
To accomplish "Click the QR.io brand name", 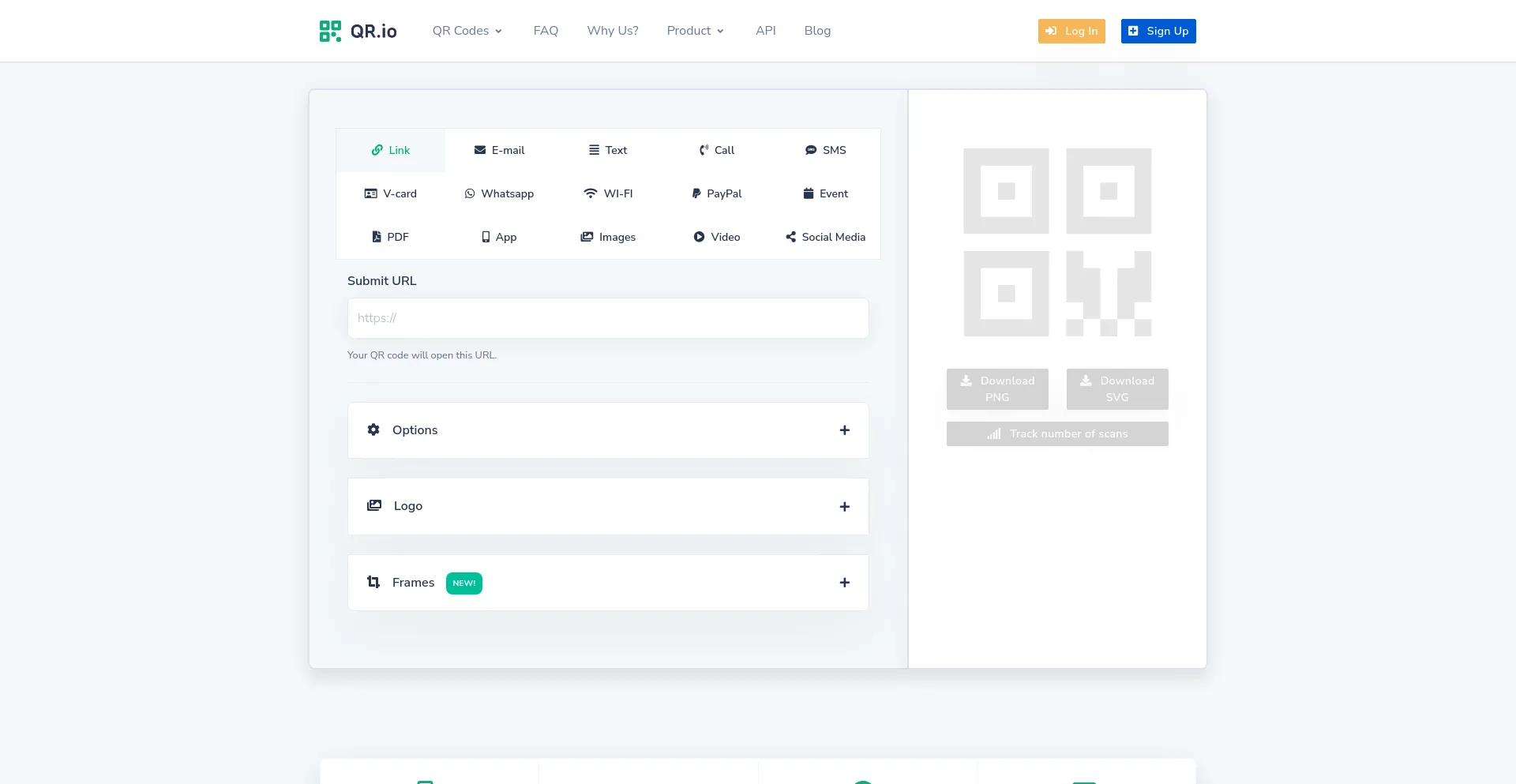I will [x=373, y=31].
